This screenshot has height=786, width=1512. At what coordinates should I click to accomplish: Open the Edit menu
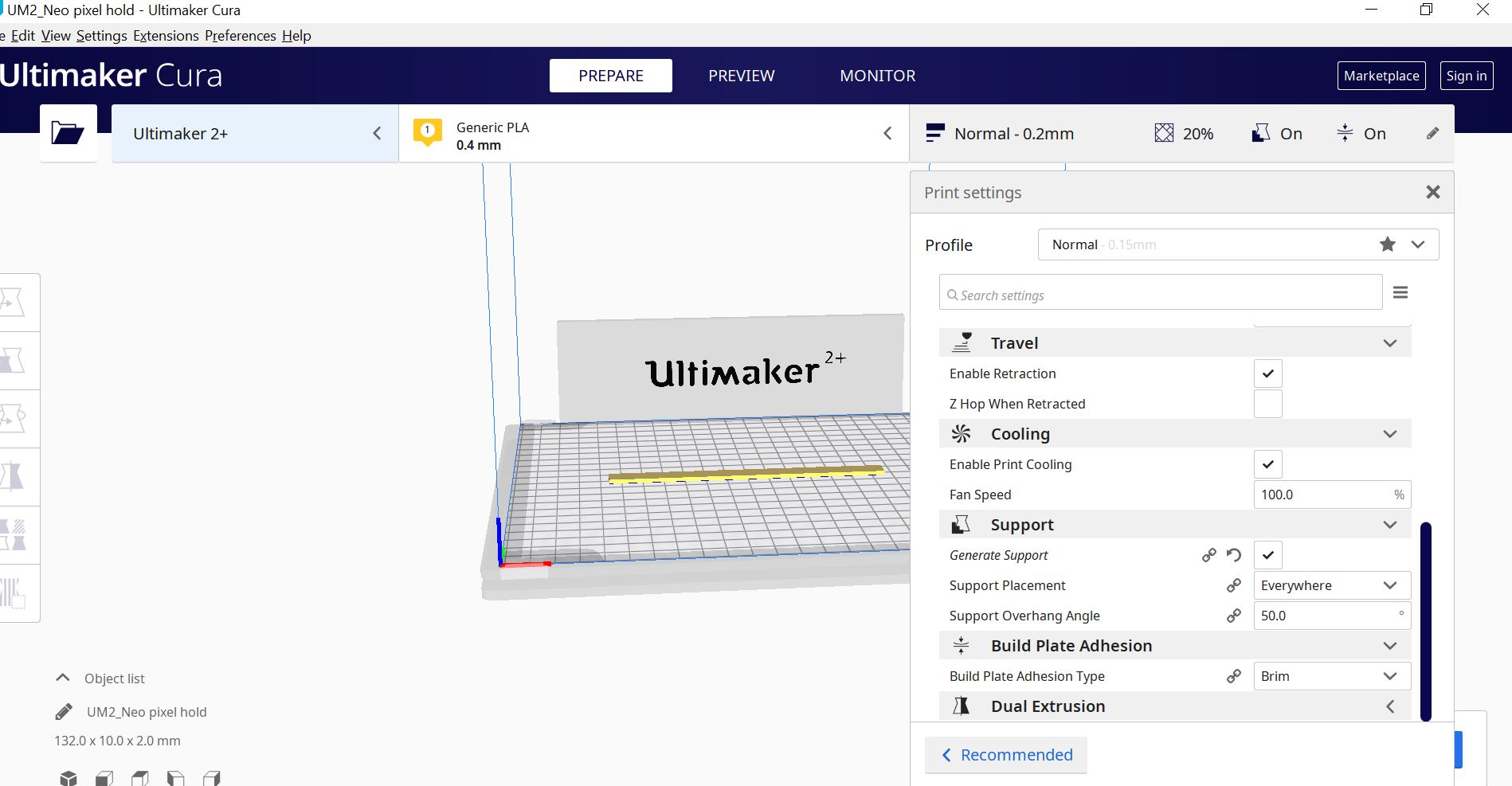click(23, 36)
